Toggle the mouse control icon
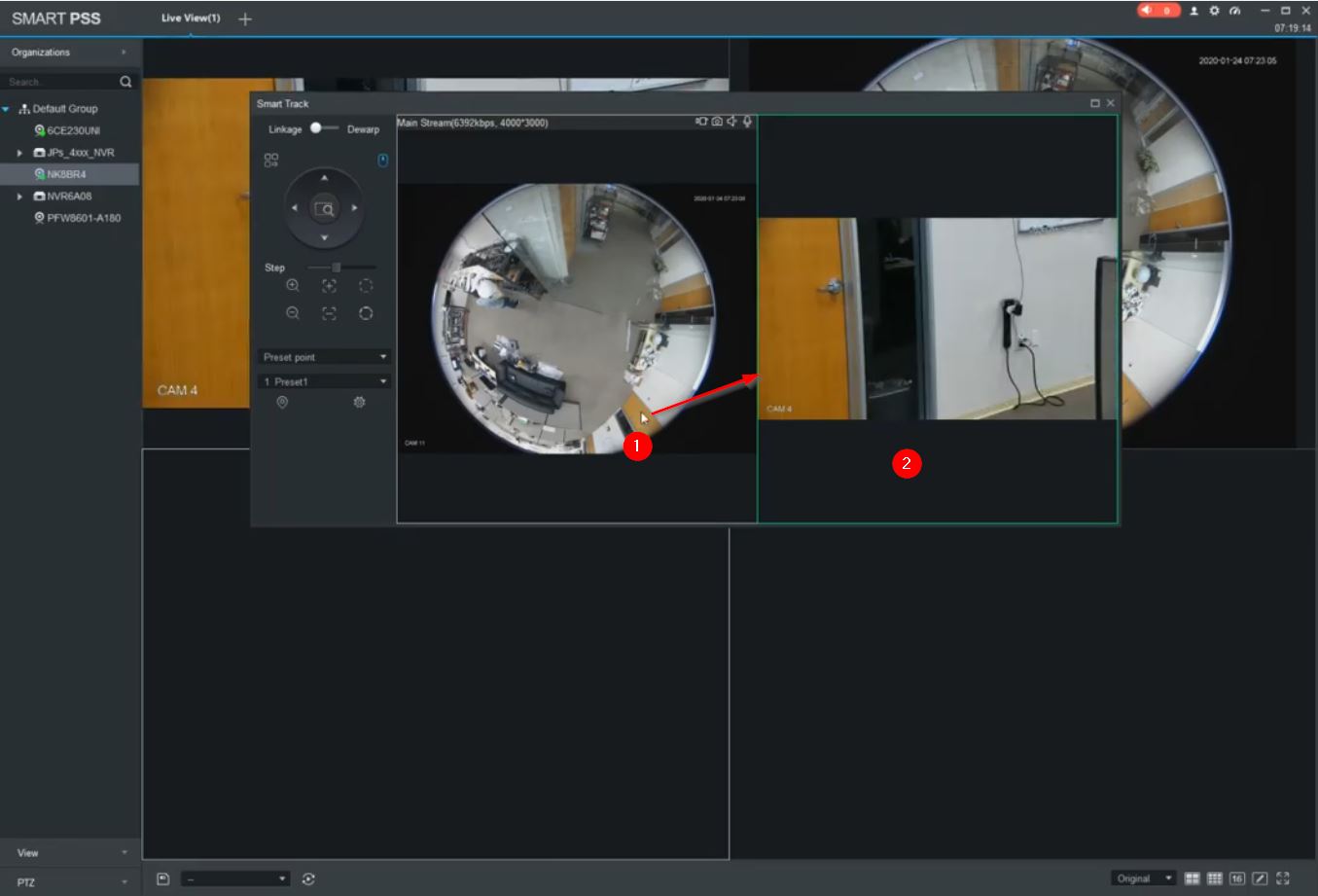 (382, 161)
